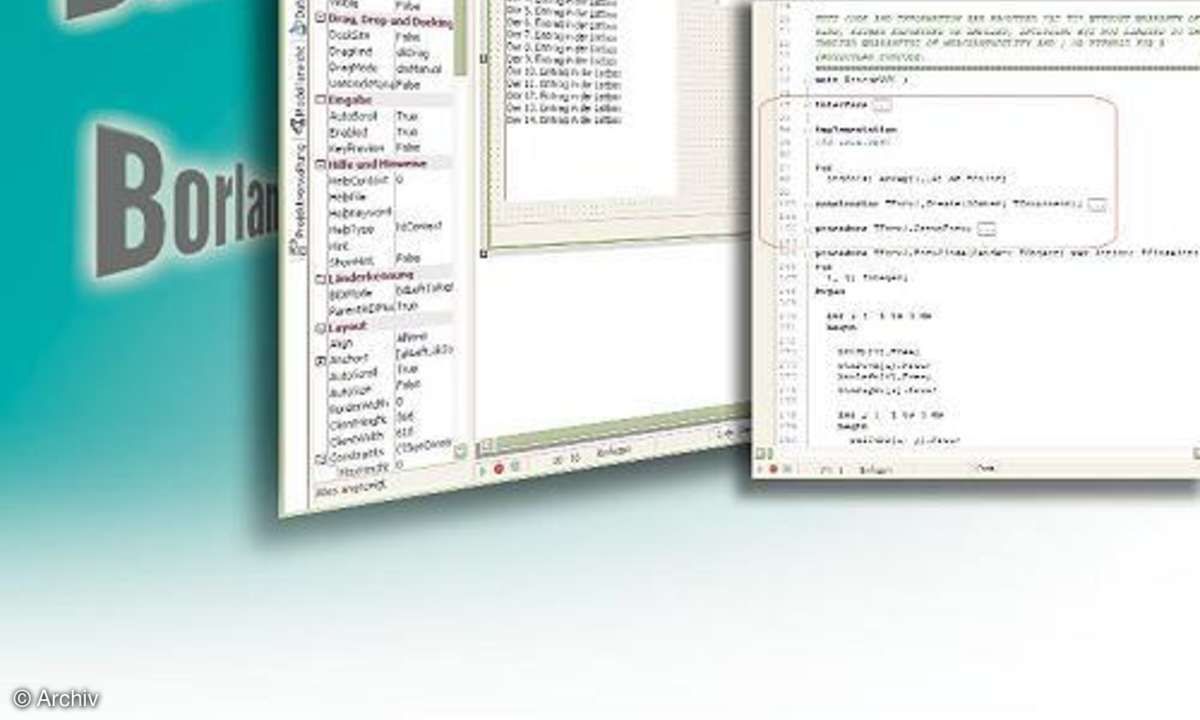Select the ParentBiDiMode property row
The height and width of the screenshot is (720, 1200).
[x=389, y=307]
